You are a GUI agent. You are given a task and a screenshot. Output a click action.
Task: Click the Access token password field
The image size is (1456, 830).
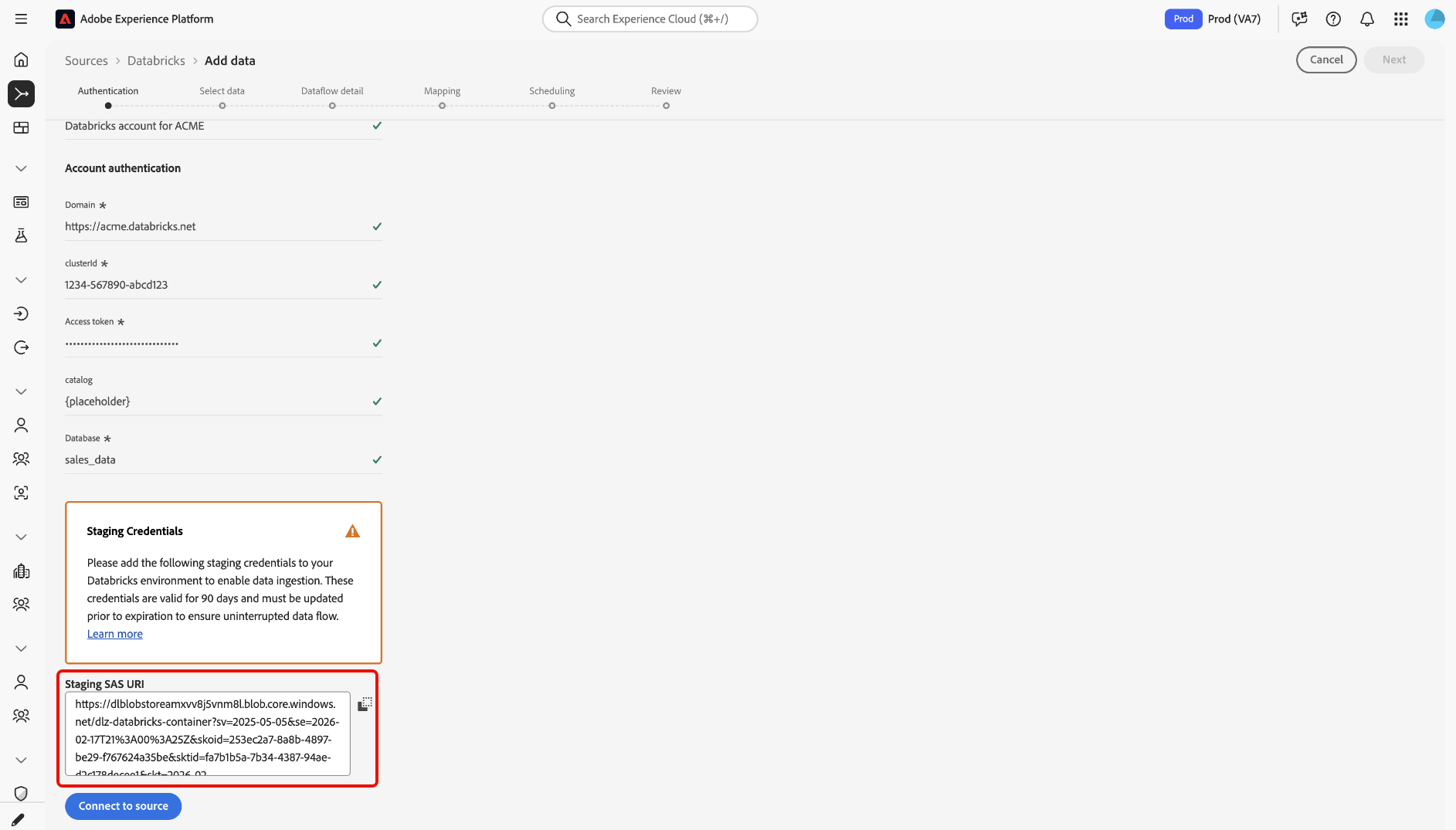[x=223, y=343]
